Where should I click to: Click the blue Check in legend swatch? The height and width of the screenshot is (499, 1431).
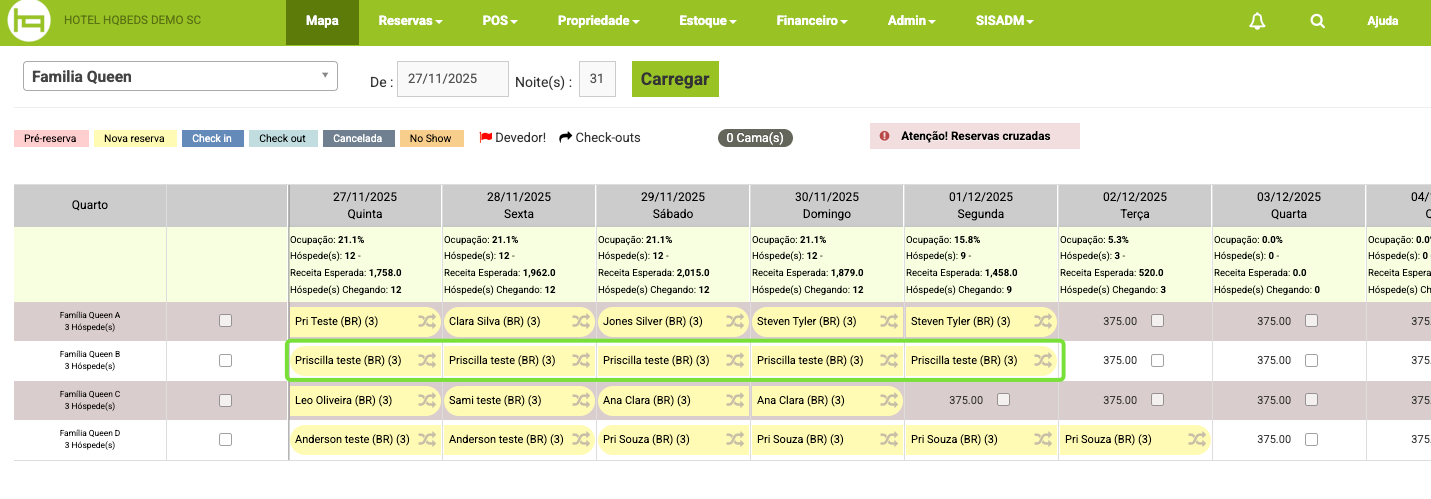point(212,139)
